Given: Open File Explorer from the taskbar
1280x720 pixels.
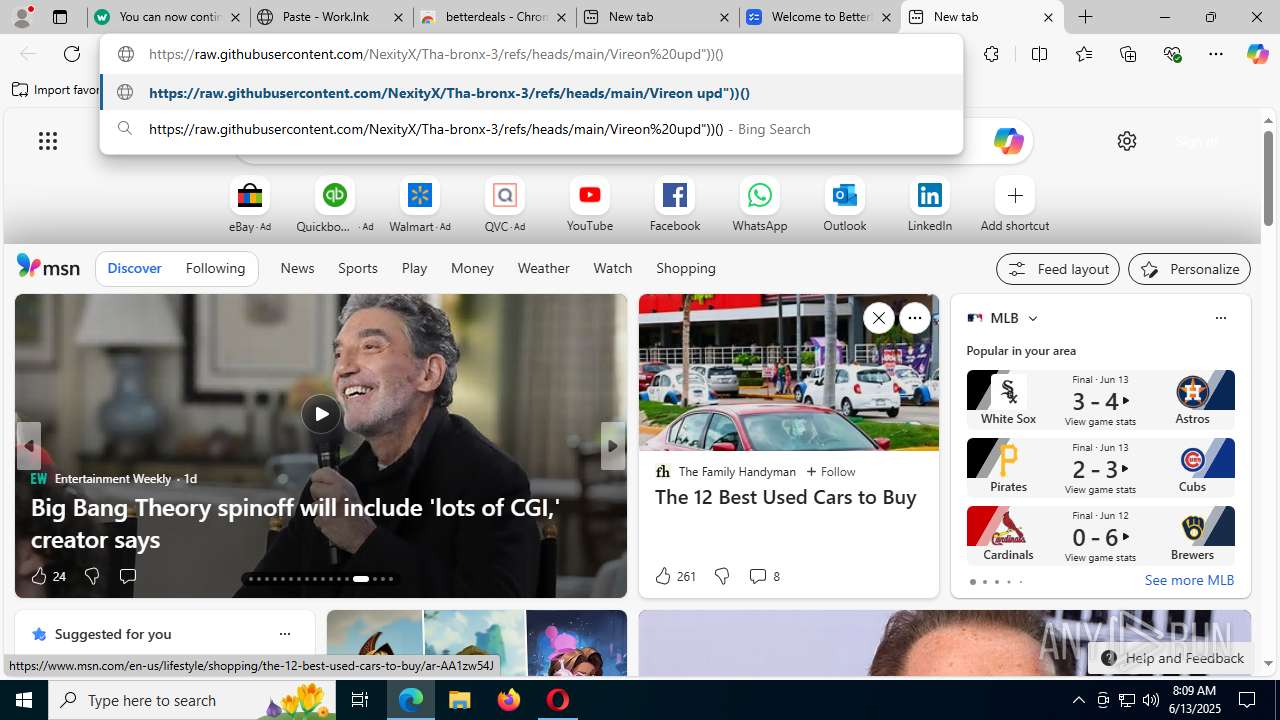Looking at the screenshot, I should [x=460, y=700].
